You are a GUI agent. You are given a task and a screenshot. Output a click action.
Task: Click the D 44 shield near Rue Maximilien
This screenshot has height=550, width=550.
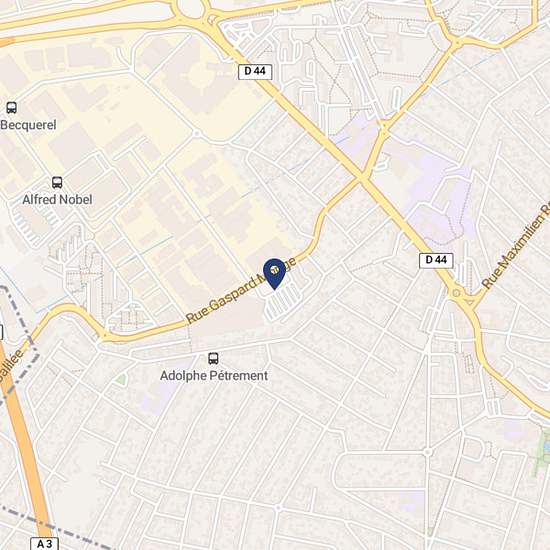click(436, 260)
